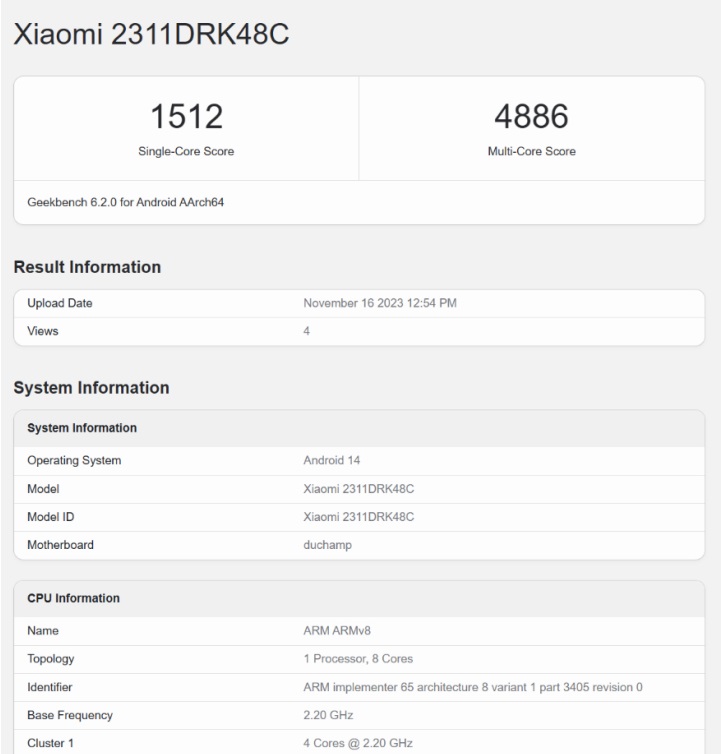Click the Operating System label
The image size is (722, 754).
pos(74,461)
